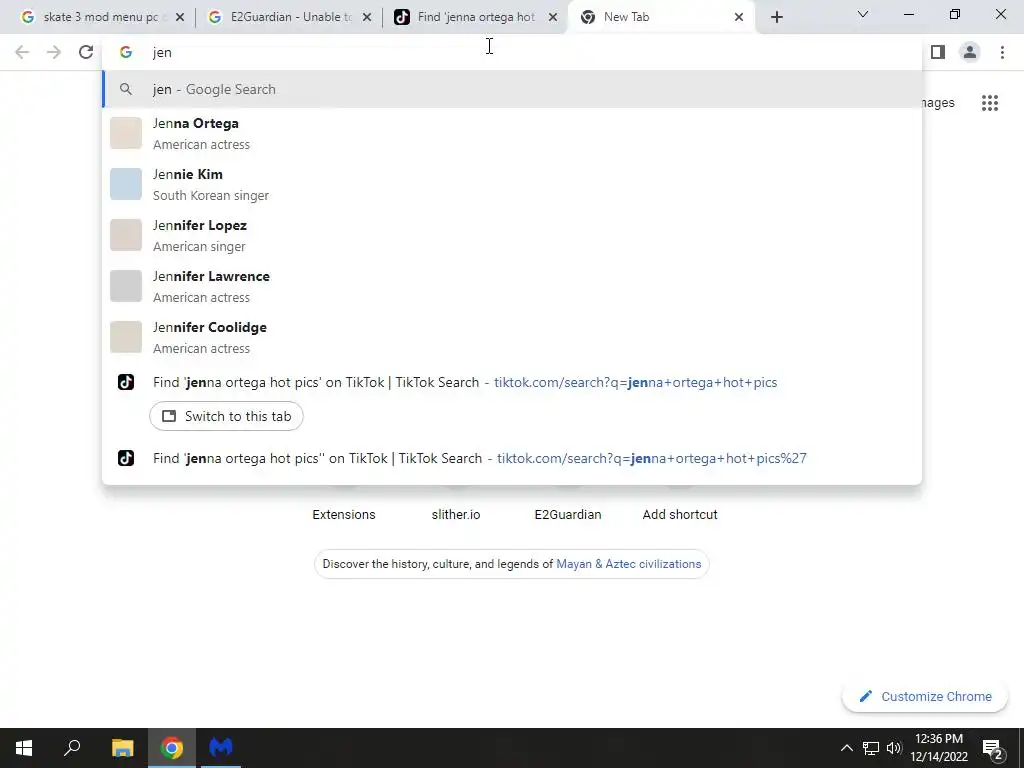Reload the page with the refresh icon
This screenshot has width=1024, height=768.
[86, 52]
